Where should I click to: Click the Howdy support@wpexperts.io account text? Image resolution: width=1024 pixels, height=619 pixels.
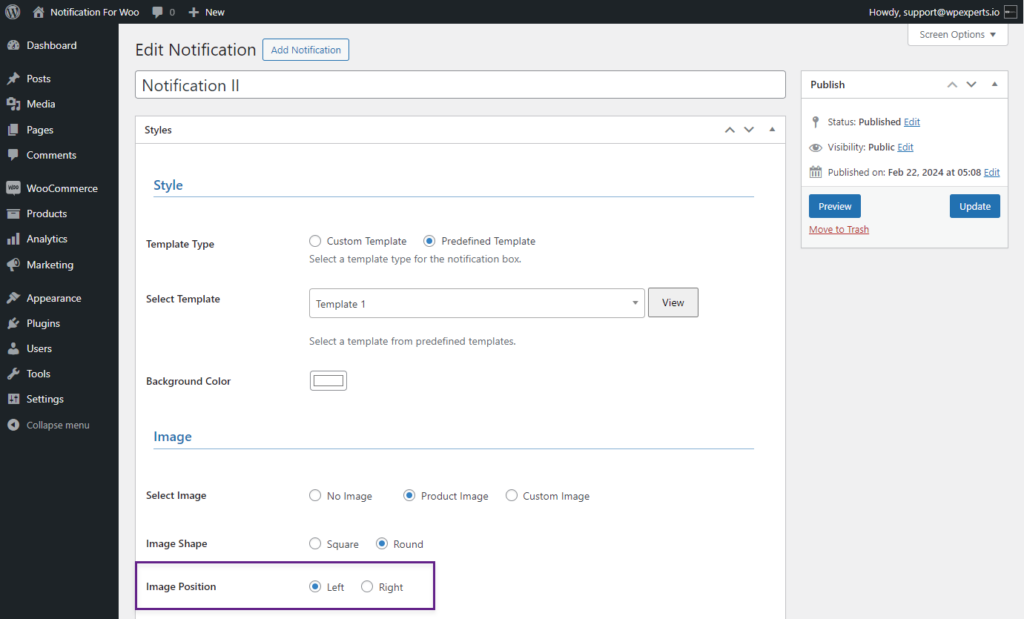pos(933,12)
